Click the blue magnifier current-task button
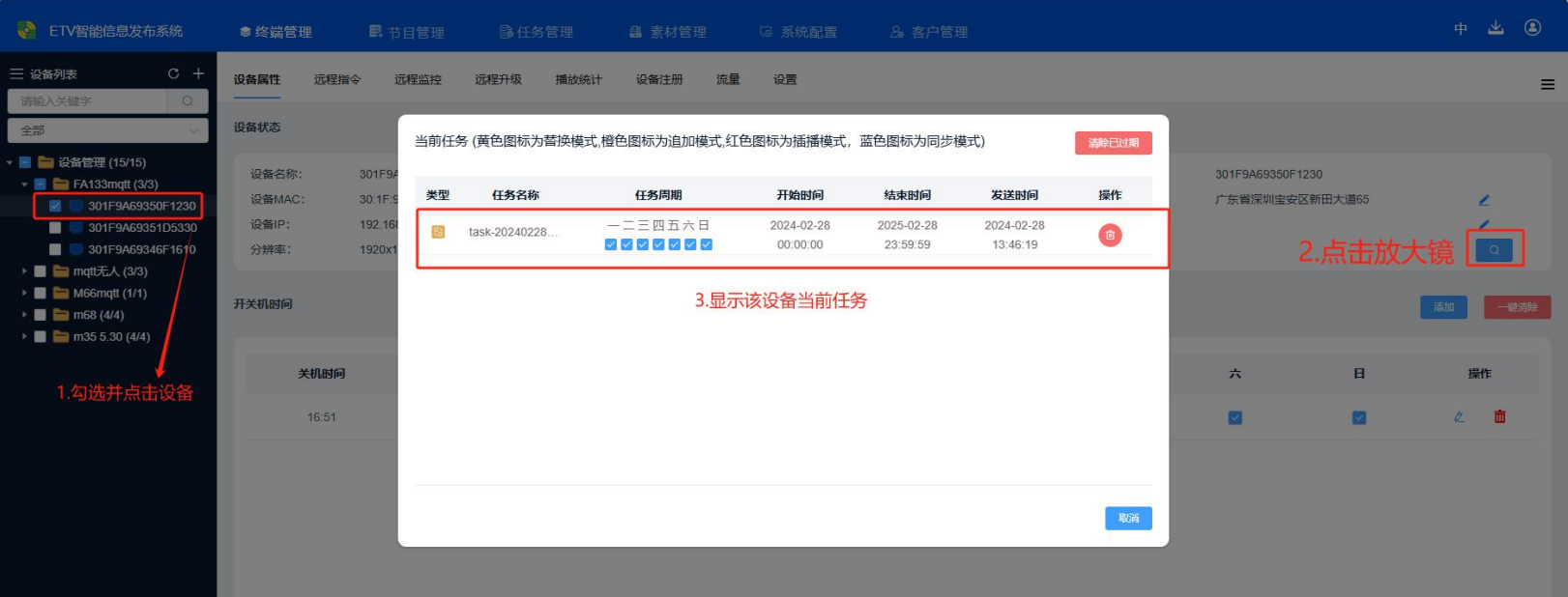The height and width of the screenshot is (597, 1568). point(1494,250)
